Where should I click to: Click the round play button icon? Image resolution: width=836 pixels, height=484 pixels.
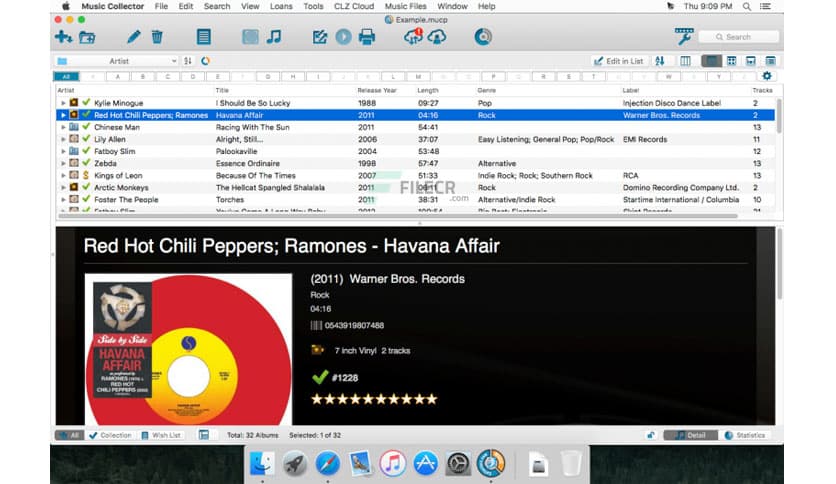tap(343, 37)
